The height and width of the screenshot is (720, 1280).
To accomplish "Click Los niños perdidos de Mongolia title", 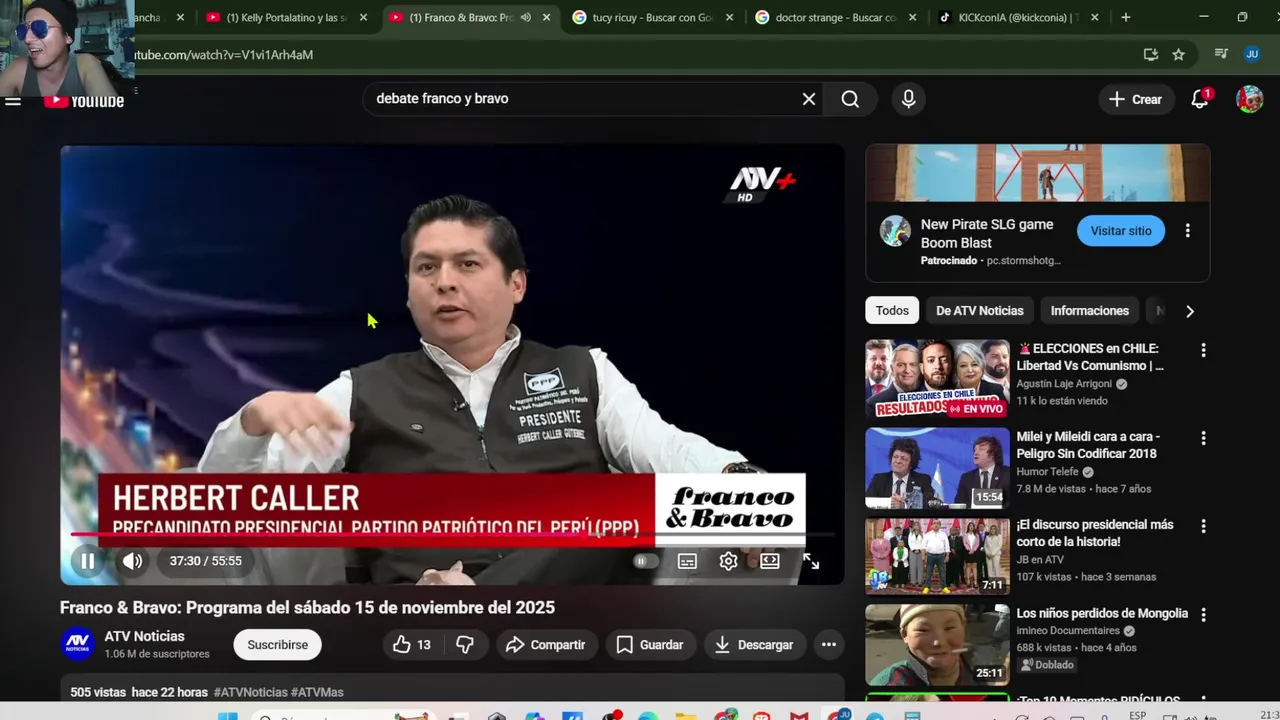I will (1102, 613).
